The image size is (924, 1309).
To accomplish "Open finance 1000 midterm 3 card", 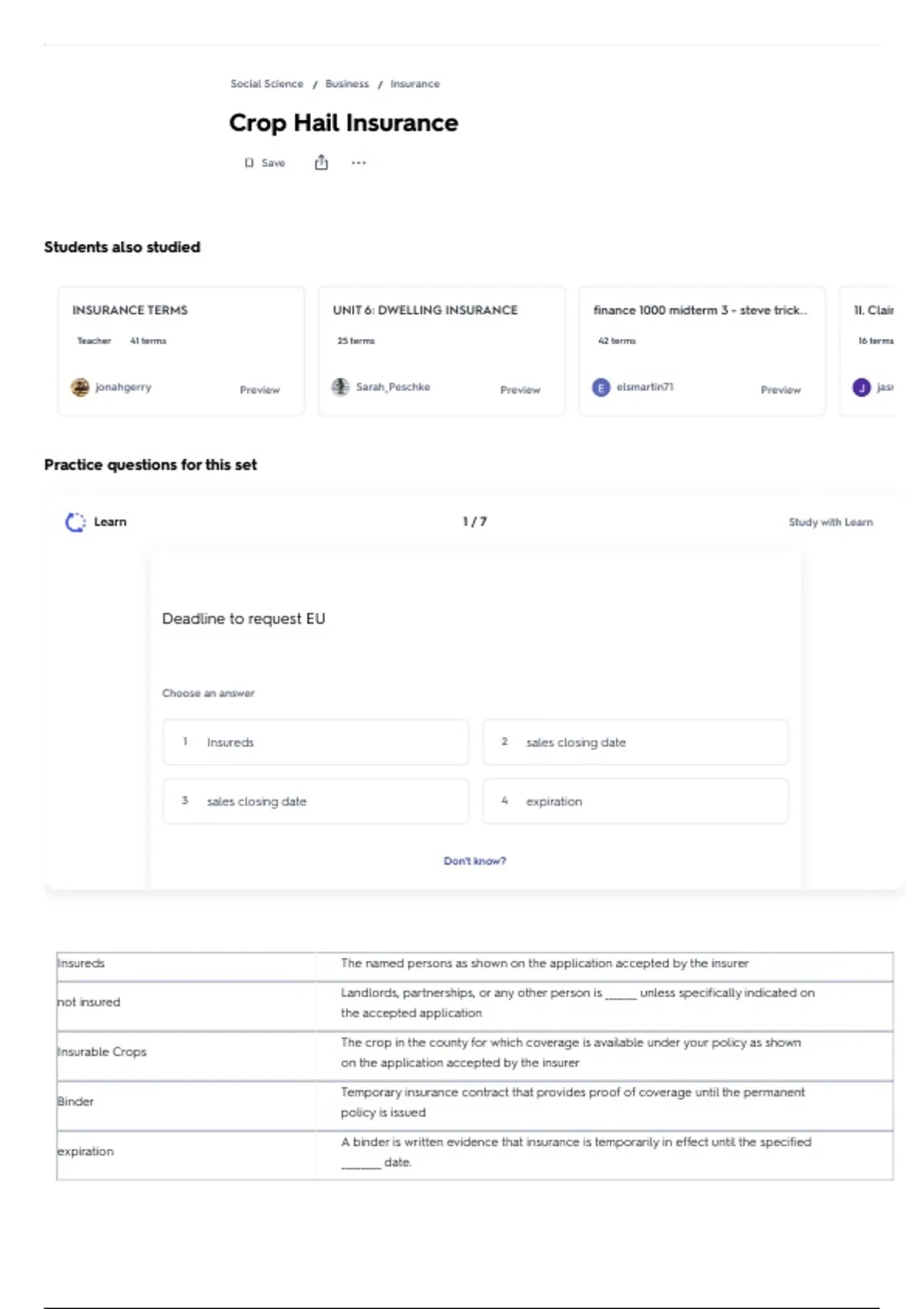I will [x=702, y=351].
